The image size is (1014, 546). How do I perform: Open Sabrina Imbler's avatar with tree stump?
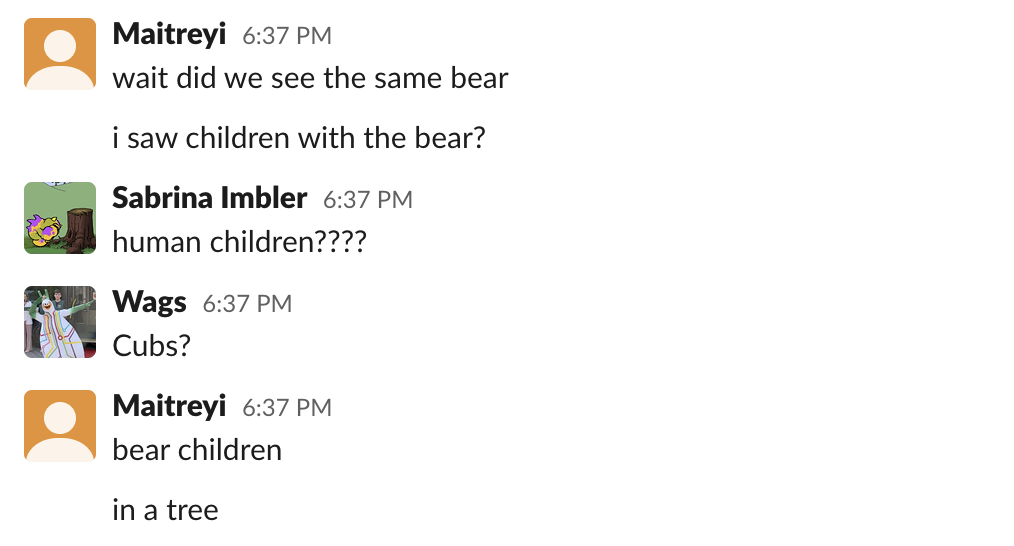point(60,218)
